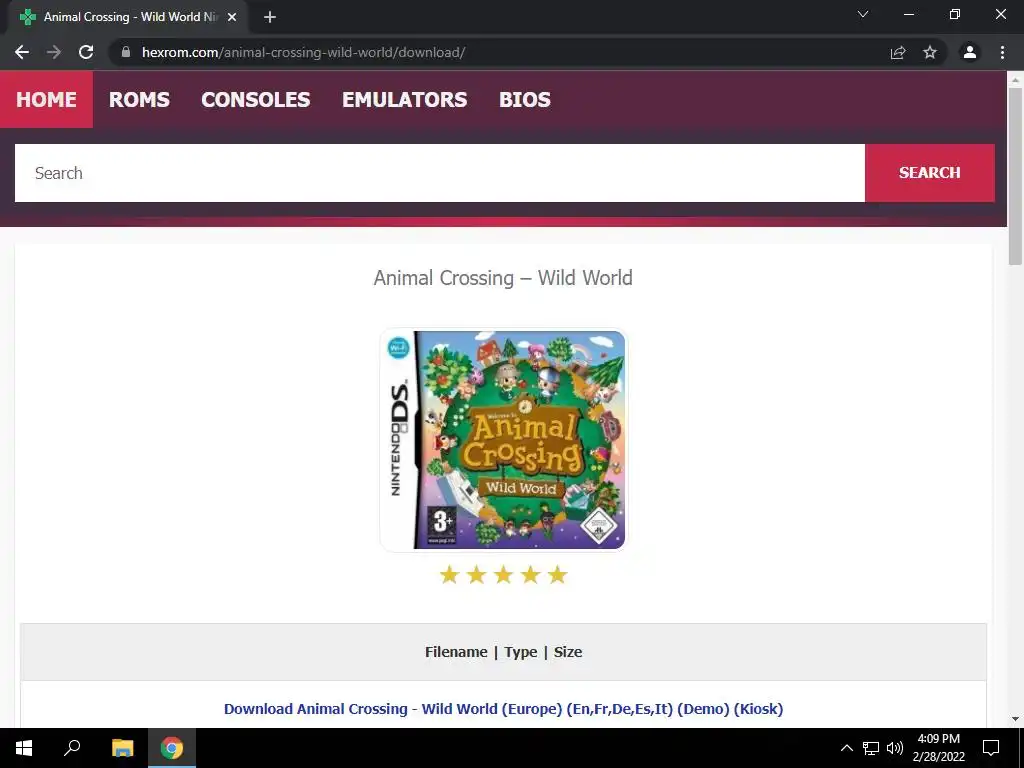This screenshot has width=1024, height=768.
Task: Reload the current page
Action: [x=86, y=52]
